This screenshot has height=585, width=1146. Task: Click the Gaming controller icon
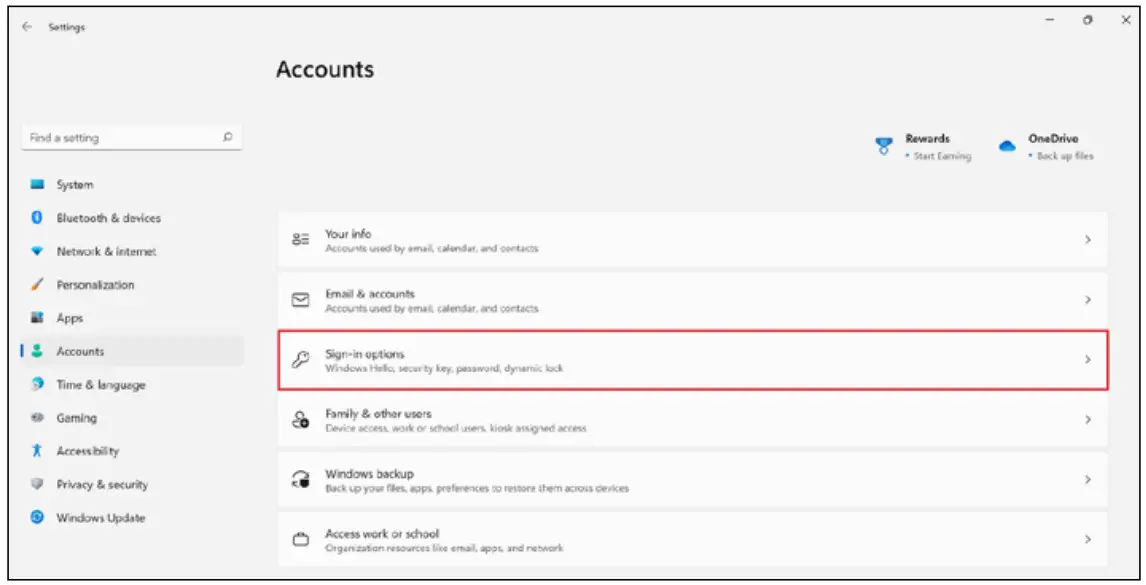(x=38, y=418)
